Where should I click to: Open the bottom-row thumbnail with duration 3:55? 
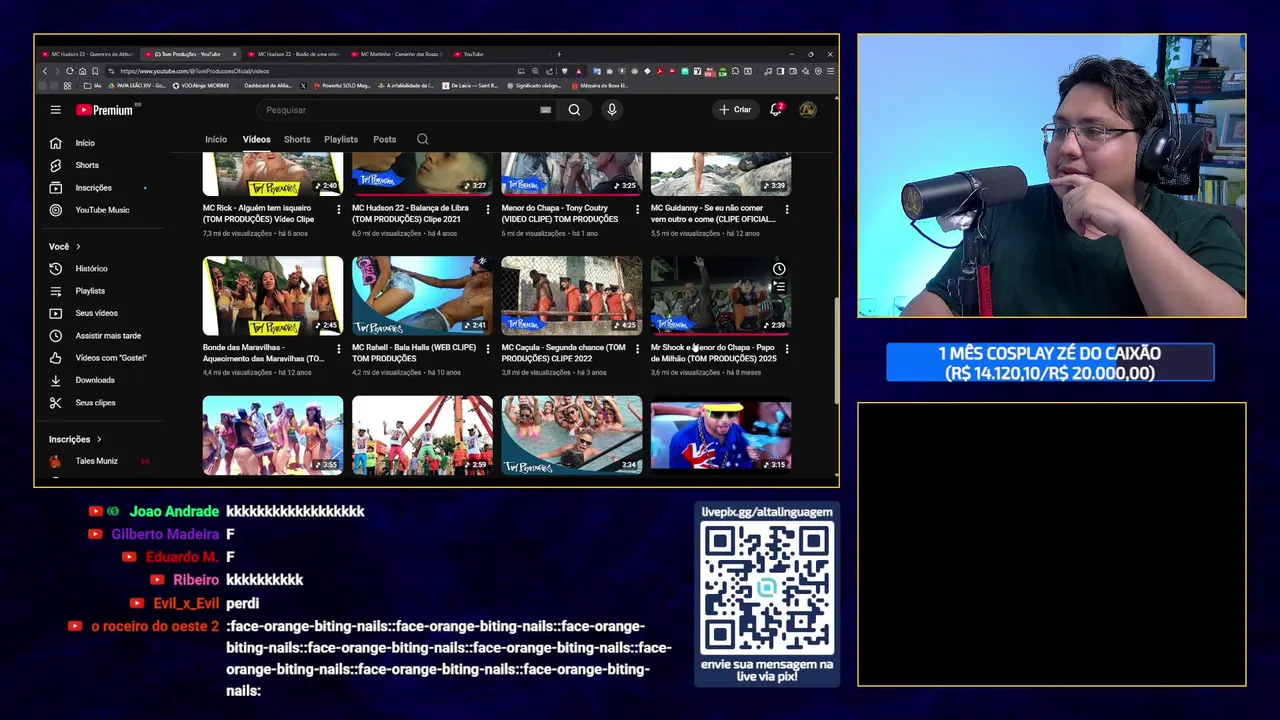273,435
